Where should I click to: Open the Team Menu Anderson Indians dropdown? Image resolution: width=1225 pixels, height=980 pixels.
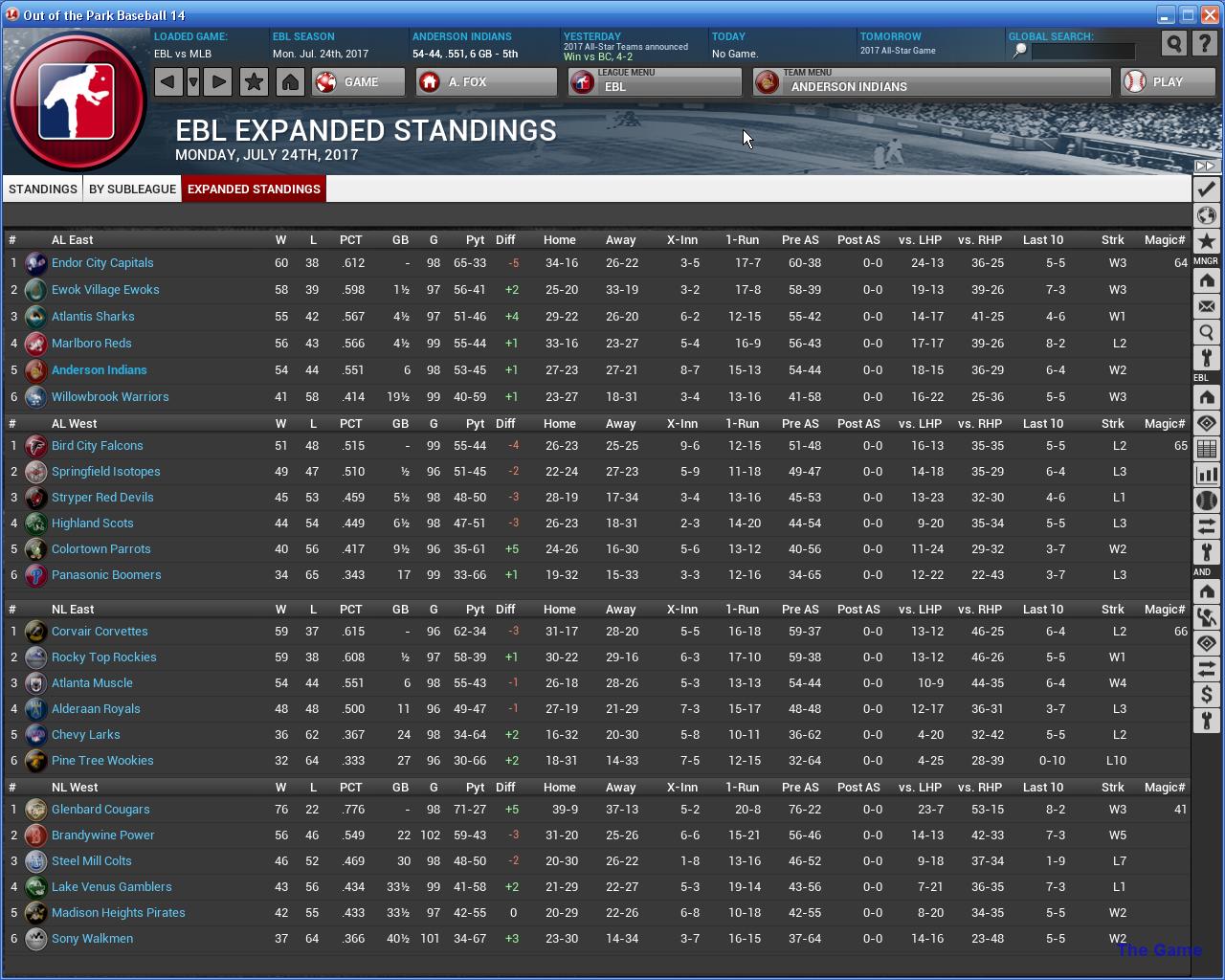[x=931, y=82]
